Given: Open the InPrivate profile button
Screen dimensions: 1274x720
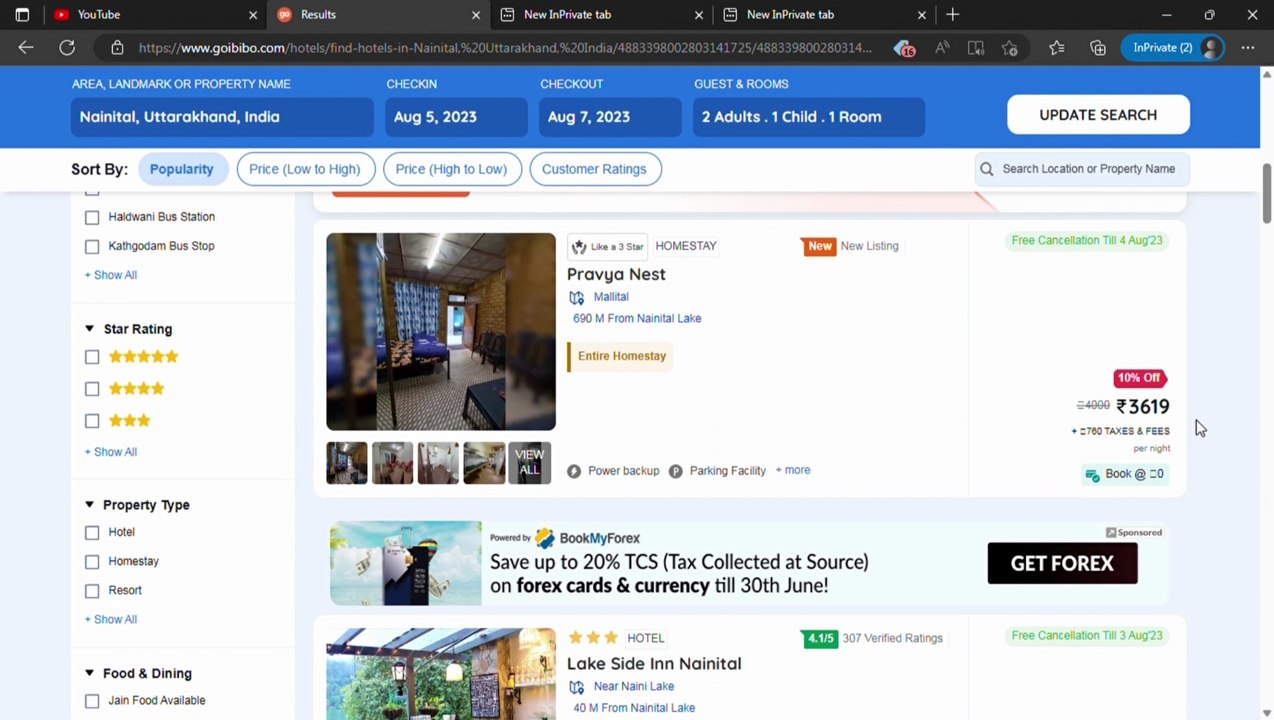Looking at the screenshot, I should coord(1174,47).
